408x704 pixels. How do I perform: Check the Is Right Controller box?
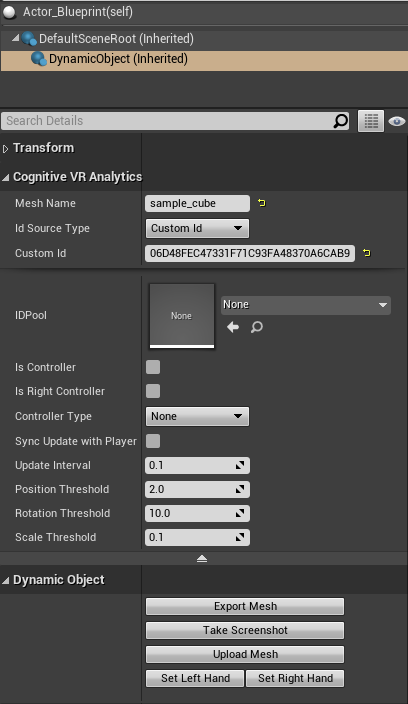tap(153, 391)
